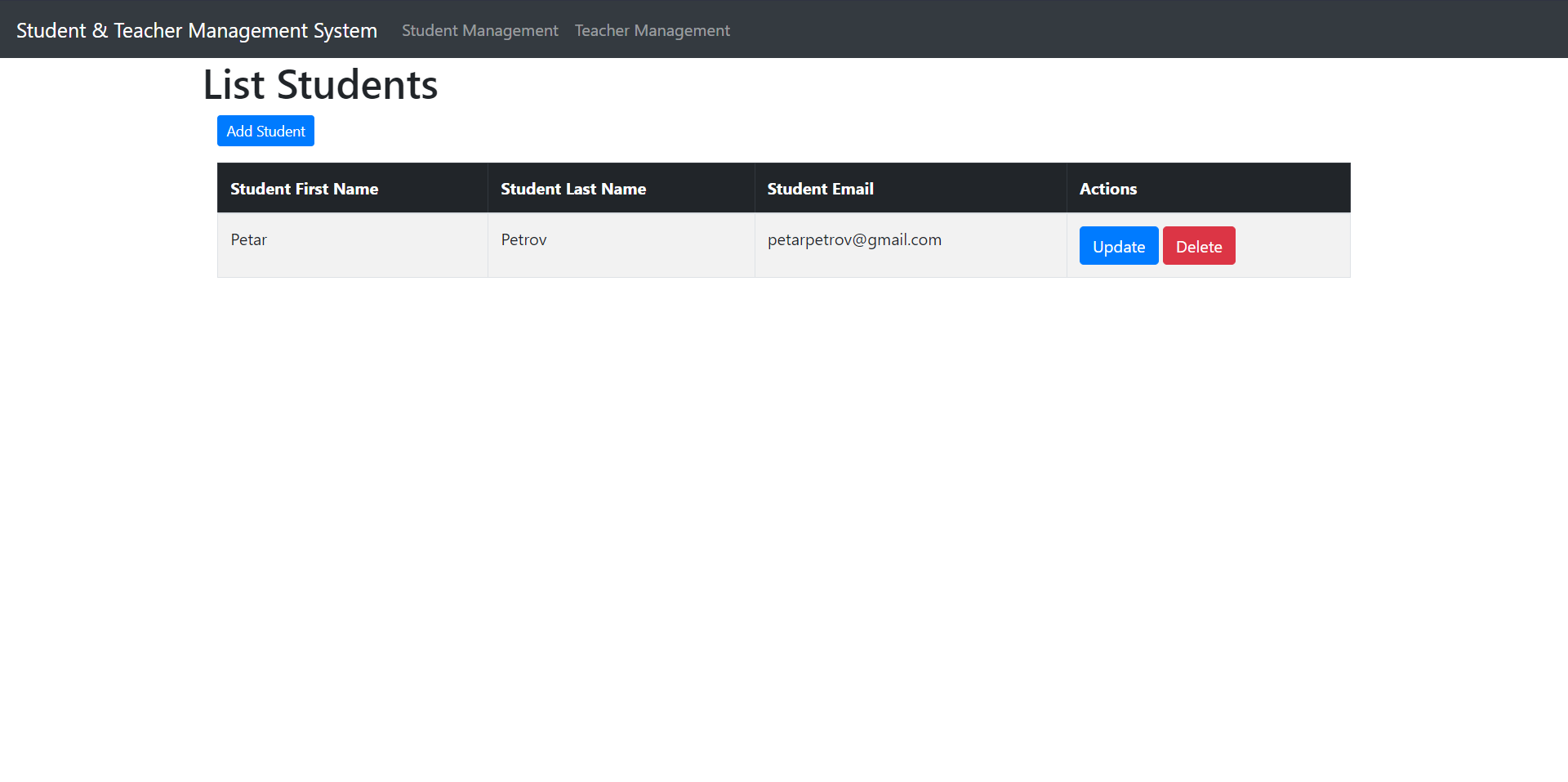
Task: Click the Student & Teacher Management System brand link
Action: (x=196, y=30)
